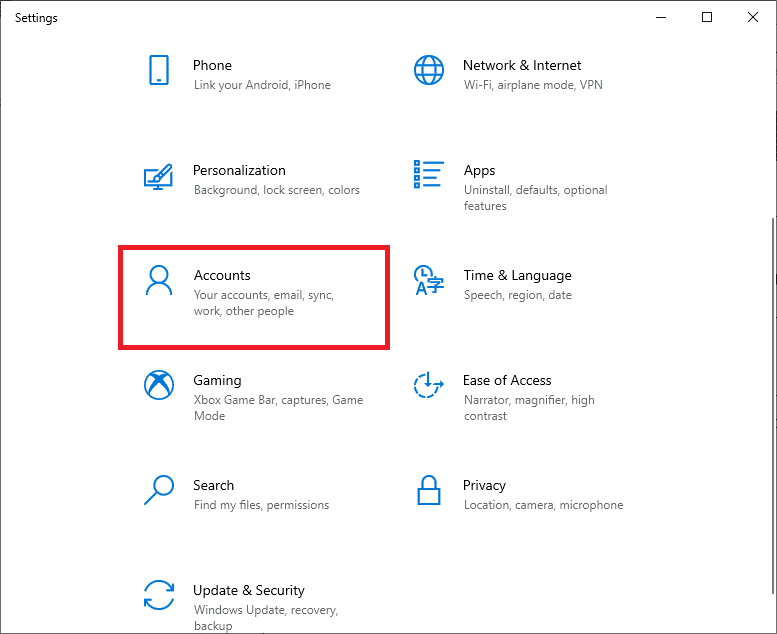Viewport: 777px width, 634px height.
Task: Minimize the Settings window
Action: pos(661,17)
